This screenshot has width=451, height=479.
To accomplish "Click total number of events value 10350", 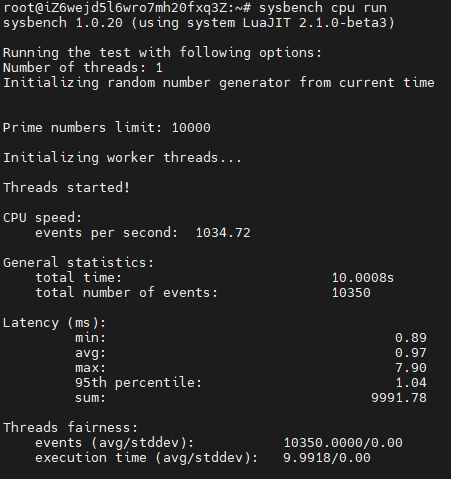I will pyautogui.click(x=351, y=293).
